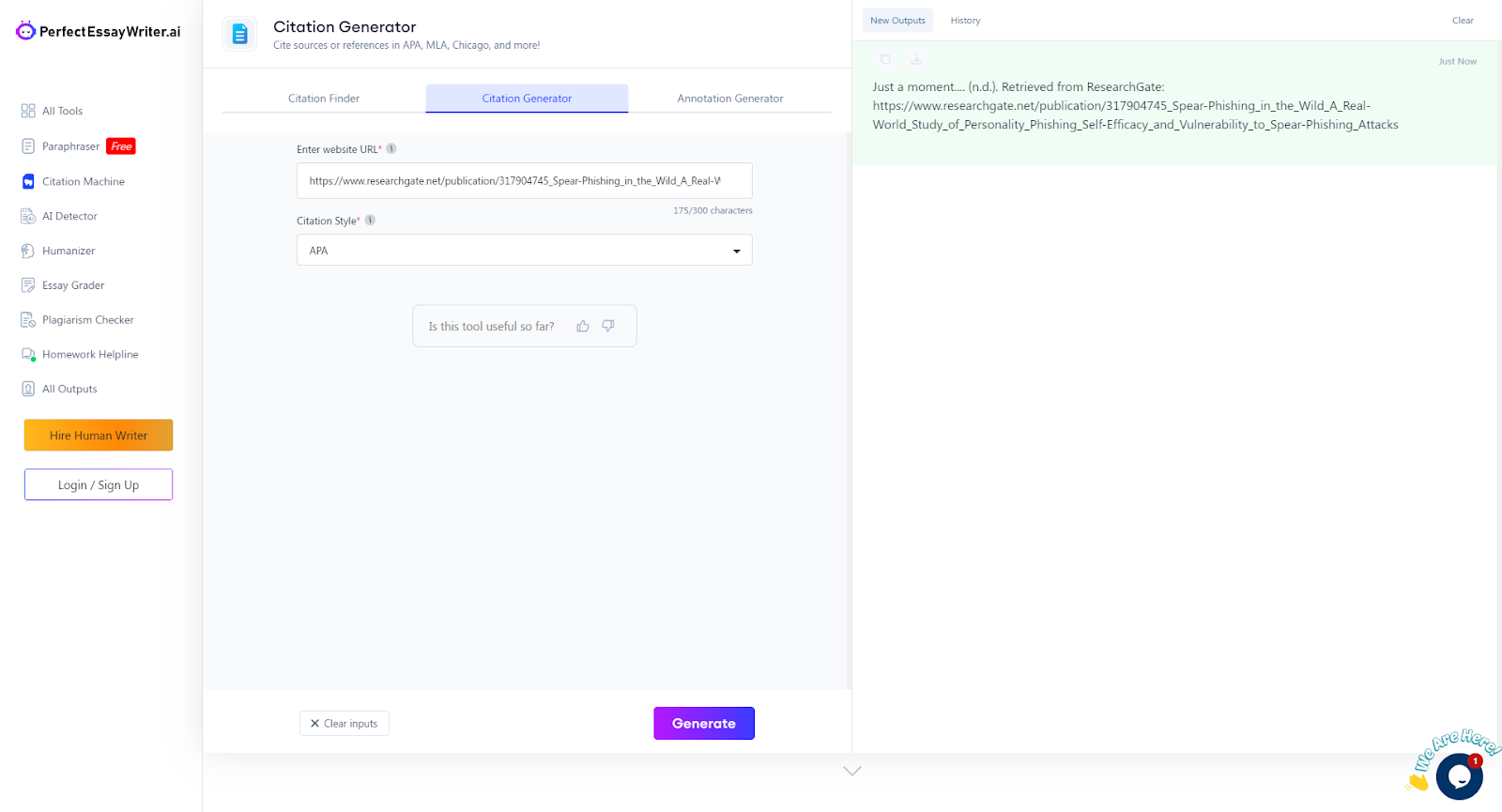Screen dimensions: 1502x812
Task: Click the All Tools grid icon
Action: click(x=28, y=111)
